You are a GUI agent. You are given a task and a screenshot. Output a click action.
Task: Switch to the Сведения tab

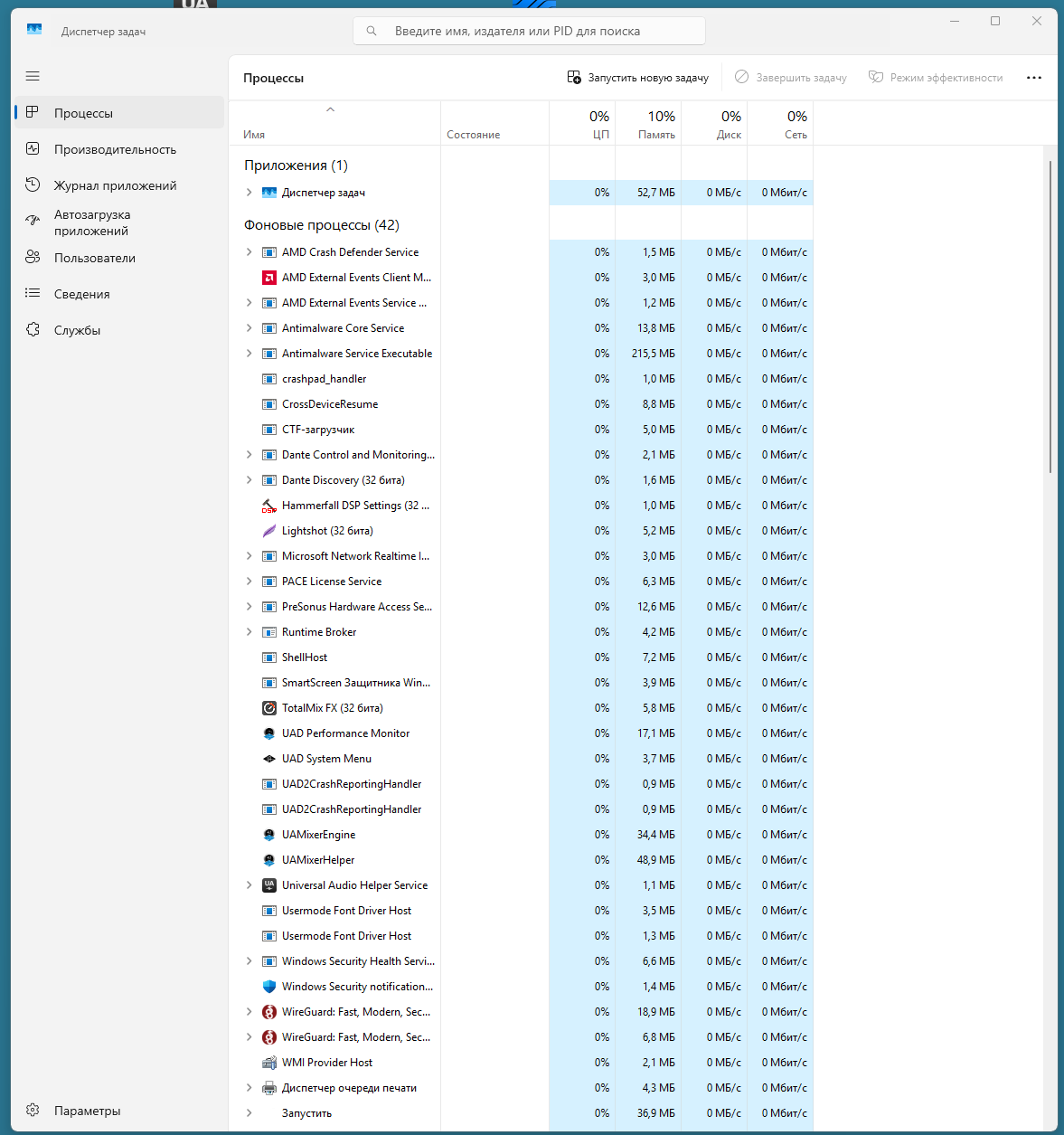pos(119,294)
